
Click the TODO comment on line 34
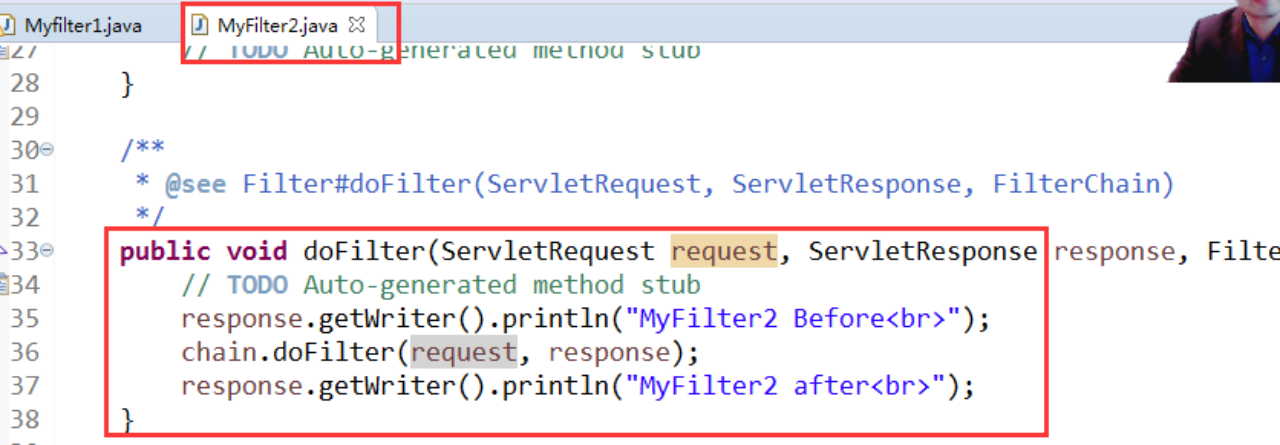[441, 285]
